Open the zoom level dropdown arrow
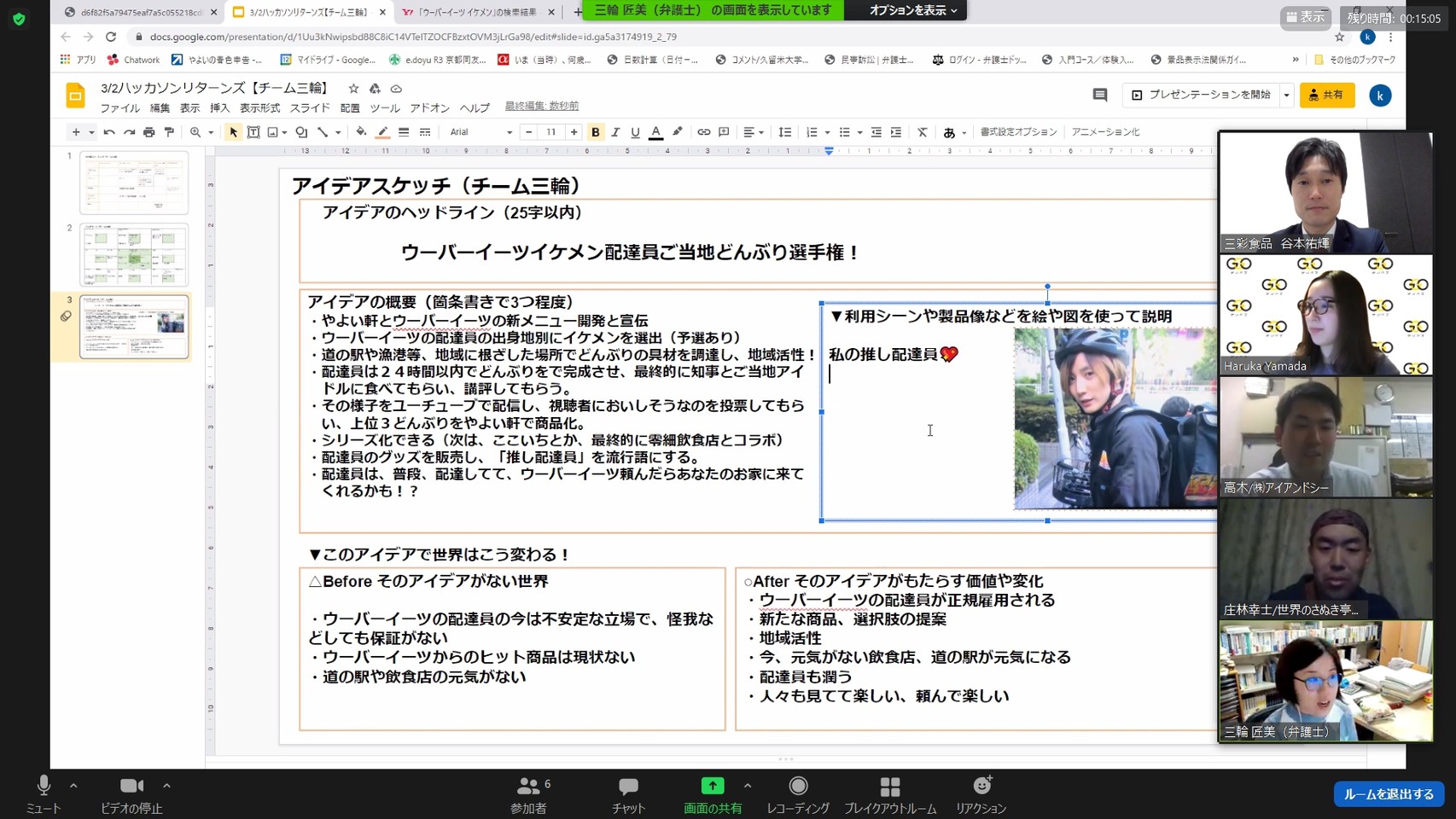The height and width of the screenshot is (819, 1456). pyautogui.click(x=211, y=132)
